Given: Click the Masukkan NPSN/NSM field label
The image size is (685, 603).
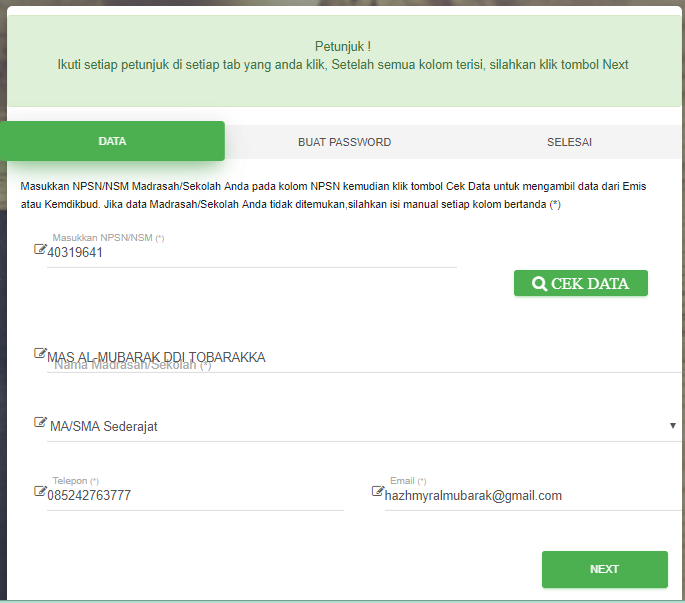Looking at the screenshot, I should click(x=108, y=238).
